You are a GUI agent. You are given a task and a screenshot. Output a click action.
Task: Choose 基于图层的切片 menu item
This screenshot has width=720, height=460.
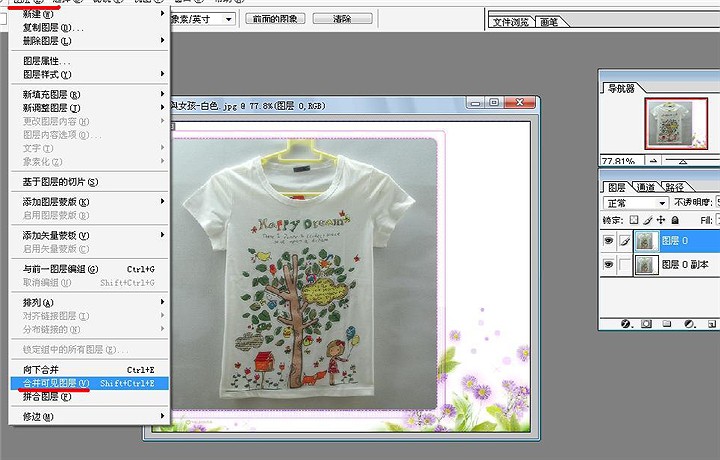pos(90,182)
